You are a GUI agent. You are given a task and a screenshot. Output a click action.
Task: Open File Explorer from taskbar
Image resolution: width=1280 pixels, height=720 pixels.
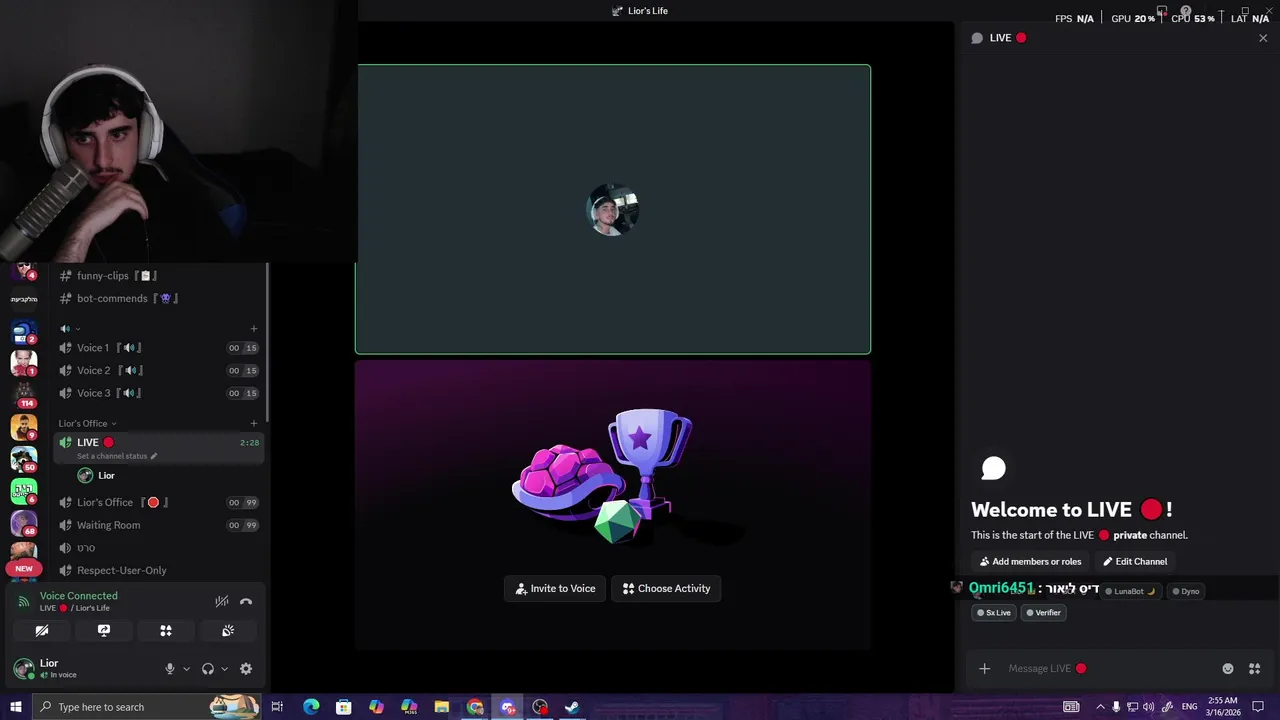coord(442,707)
